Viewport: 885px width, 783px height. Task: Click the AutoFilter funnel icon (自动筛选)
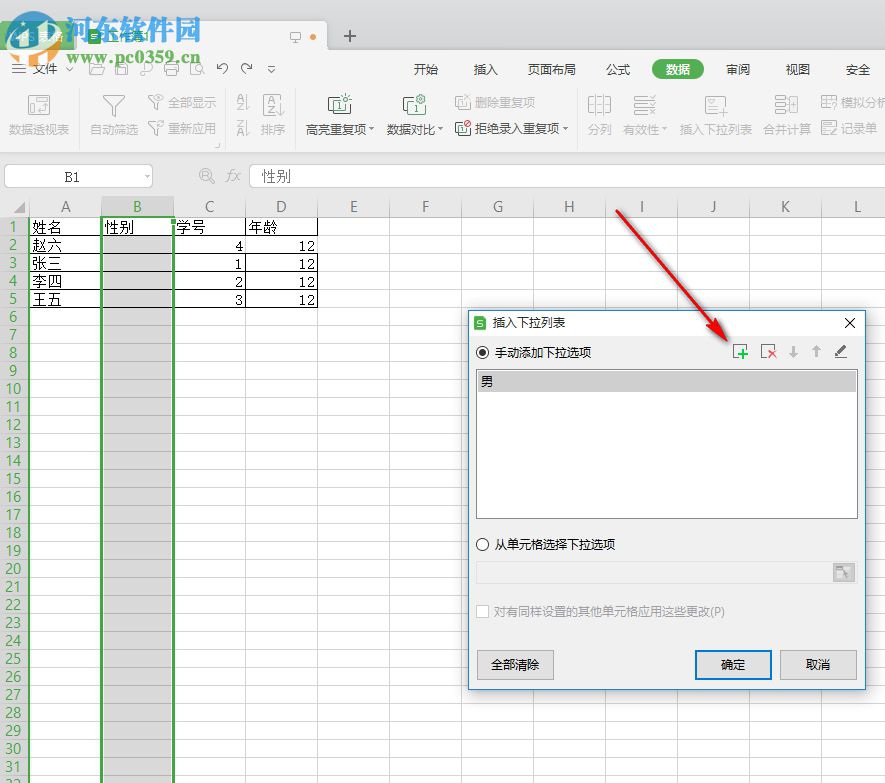pyautogui.click(x=114, y=115)
